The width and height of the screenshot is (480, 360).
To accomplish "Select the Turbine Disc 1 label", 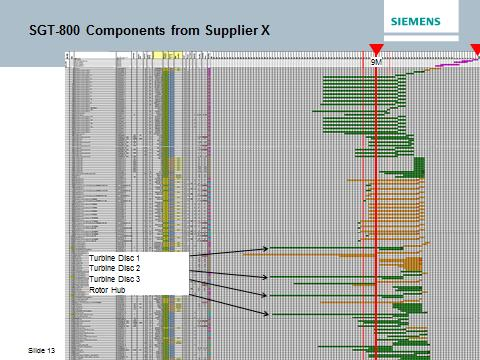I will tap(114, 258).
